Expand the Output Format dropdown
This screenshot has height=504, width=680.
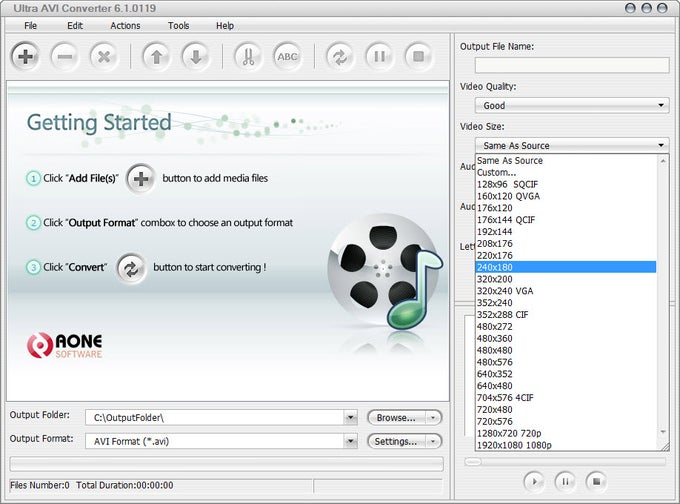click(350, 442)
